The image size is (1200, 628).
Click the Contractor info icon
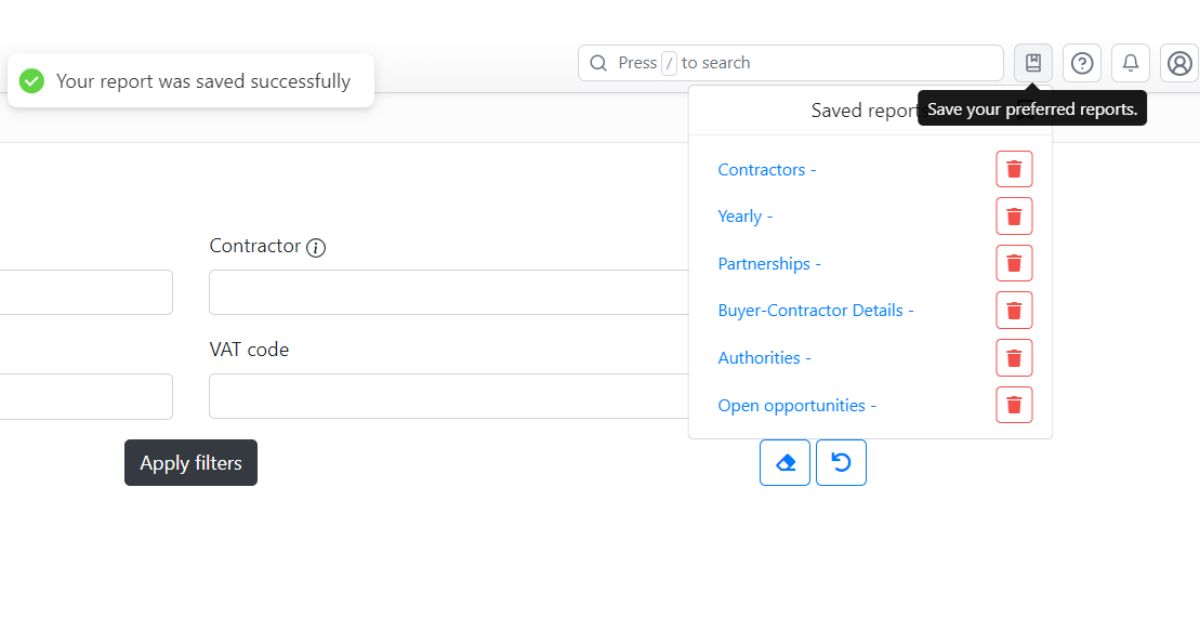316,248
